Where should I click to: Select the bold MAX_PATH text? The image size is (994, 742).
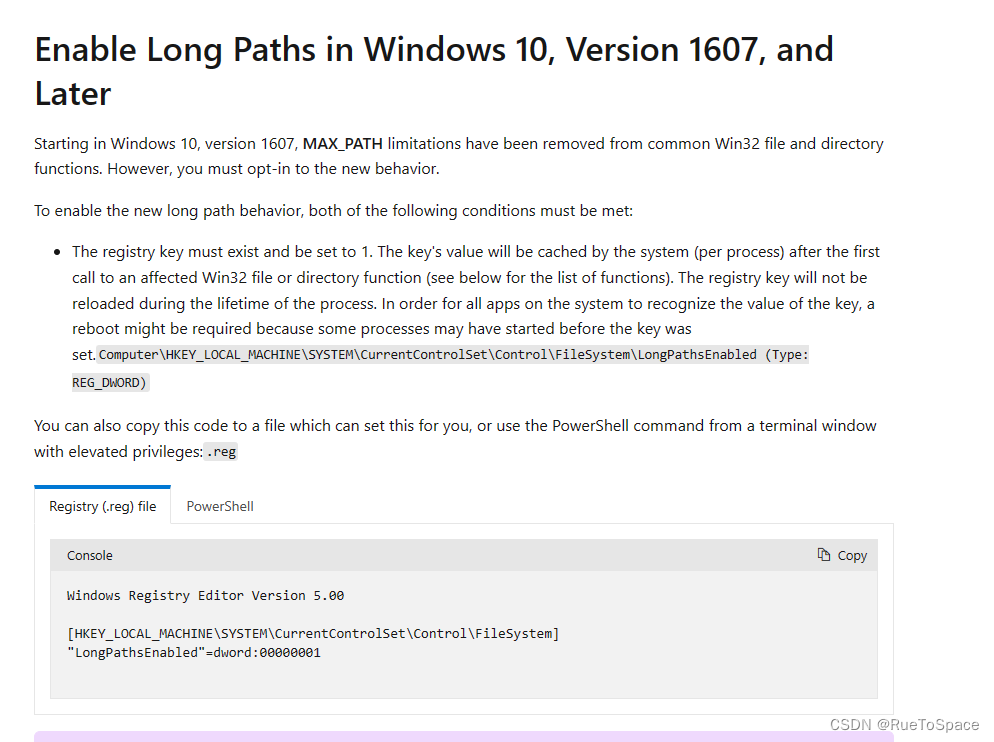point(343,143)
